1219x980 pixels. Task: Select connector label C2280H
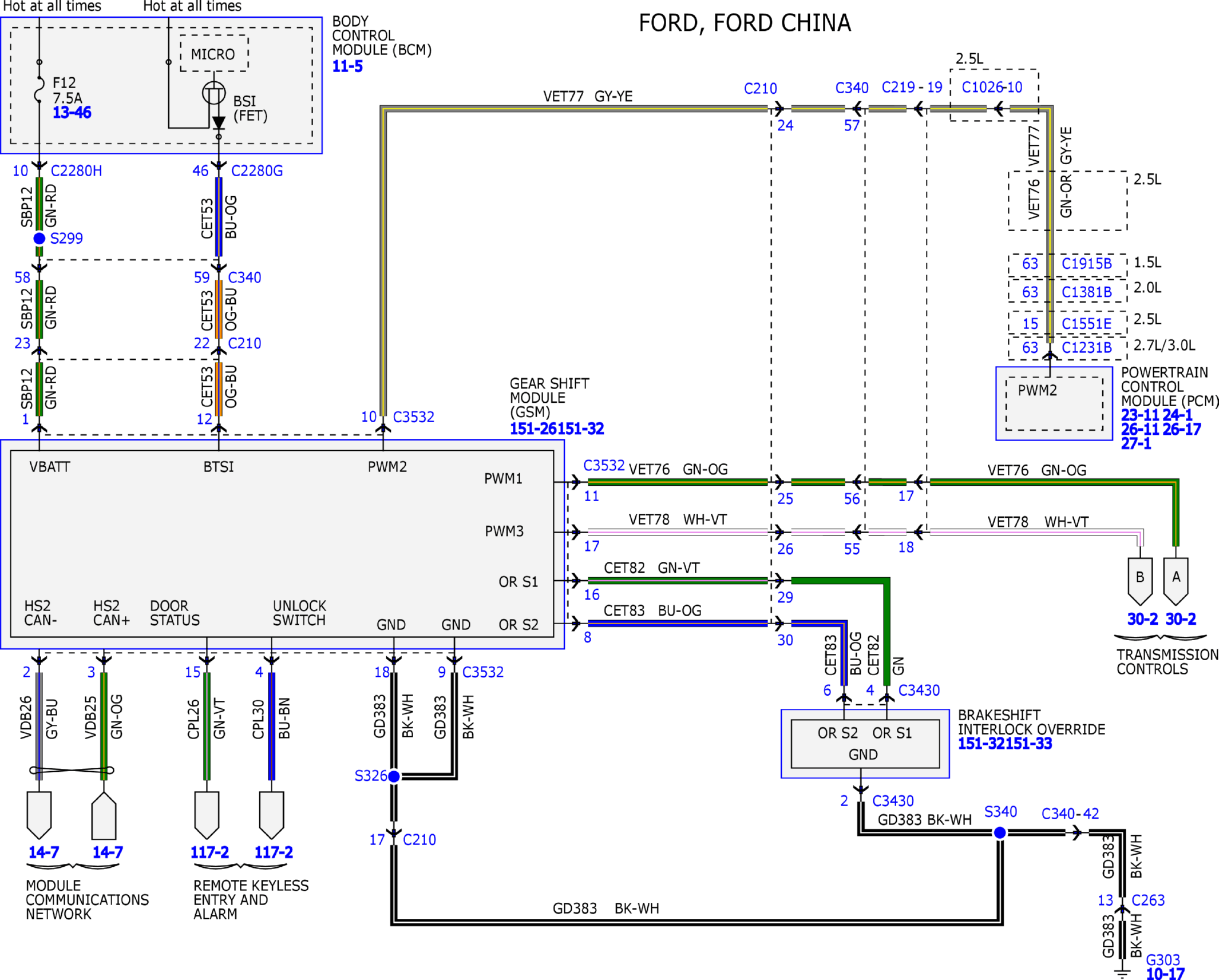coord(76,170)
